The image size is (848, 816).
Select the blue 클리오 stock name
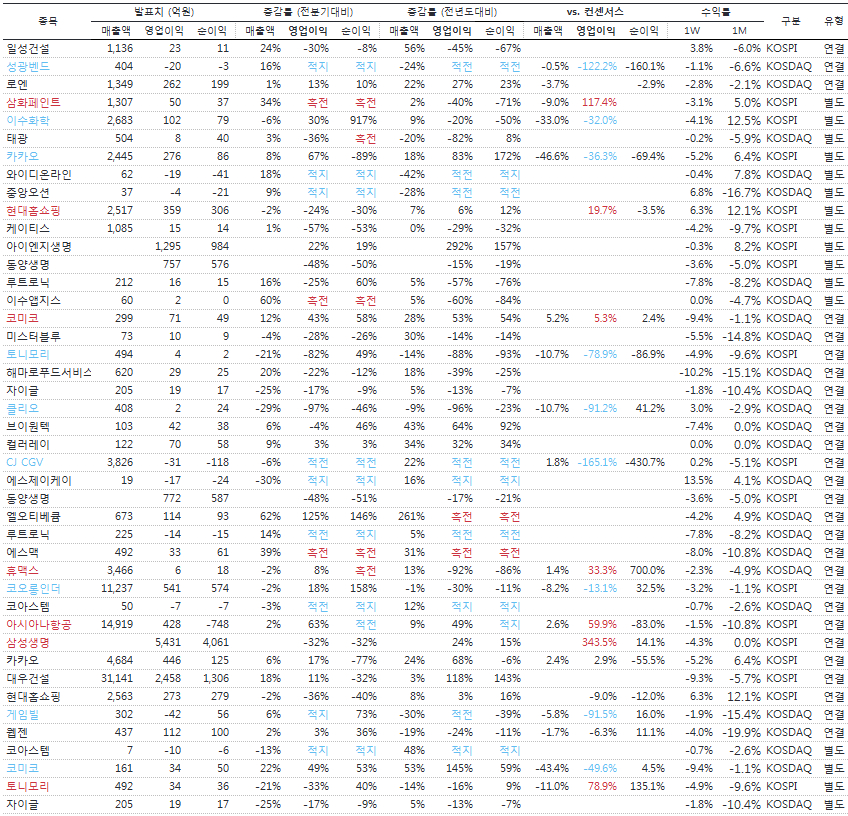coord(23,408)
